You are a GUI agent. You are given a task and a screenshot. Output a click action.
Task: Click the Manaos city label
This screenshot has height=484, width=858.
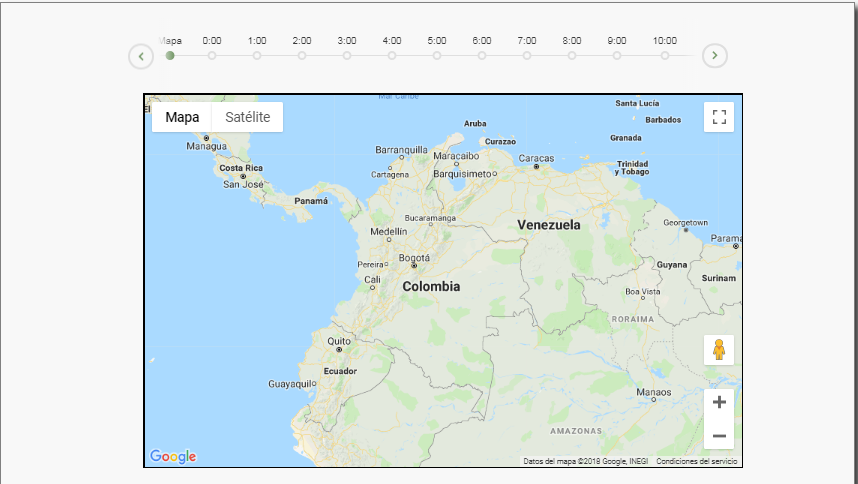coord(653,392)
